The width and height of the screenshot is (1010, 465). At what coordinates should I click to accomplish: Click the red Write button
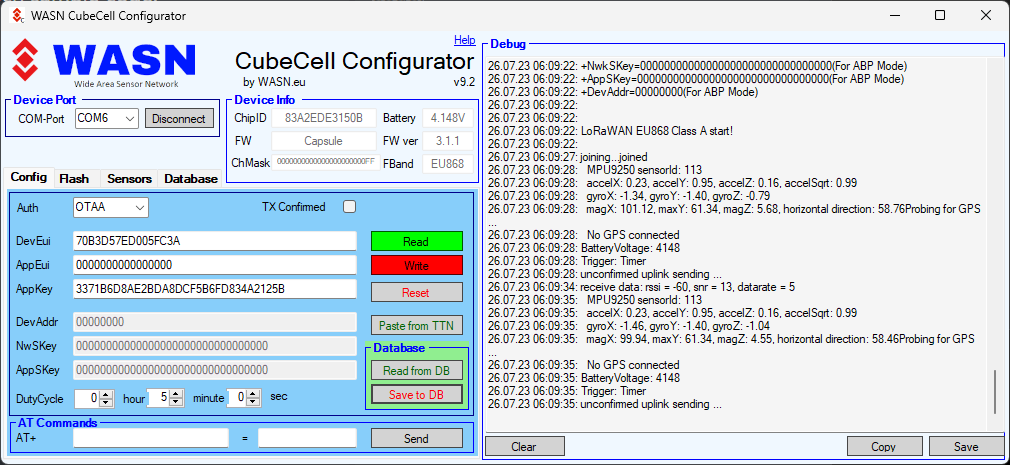point(416,265)
